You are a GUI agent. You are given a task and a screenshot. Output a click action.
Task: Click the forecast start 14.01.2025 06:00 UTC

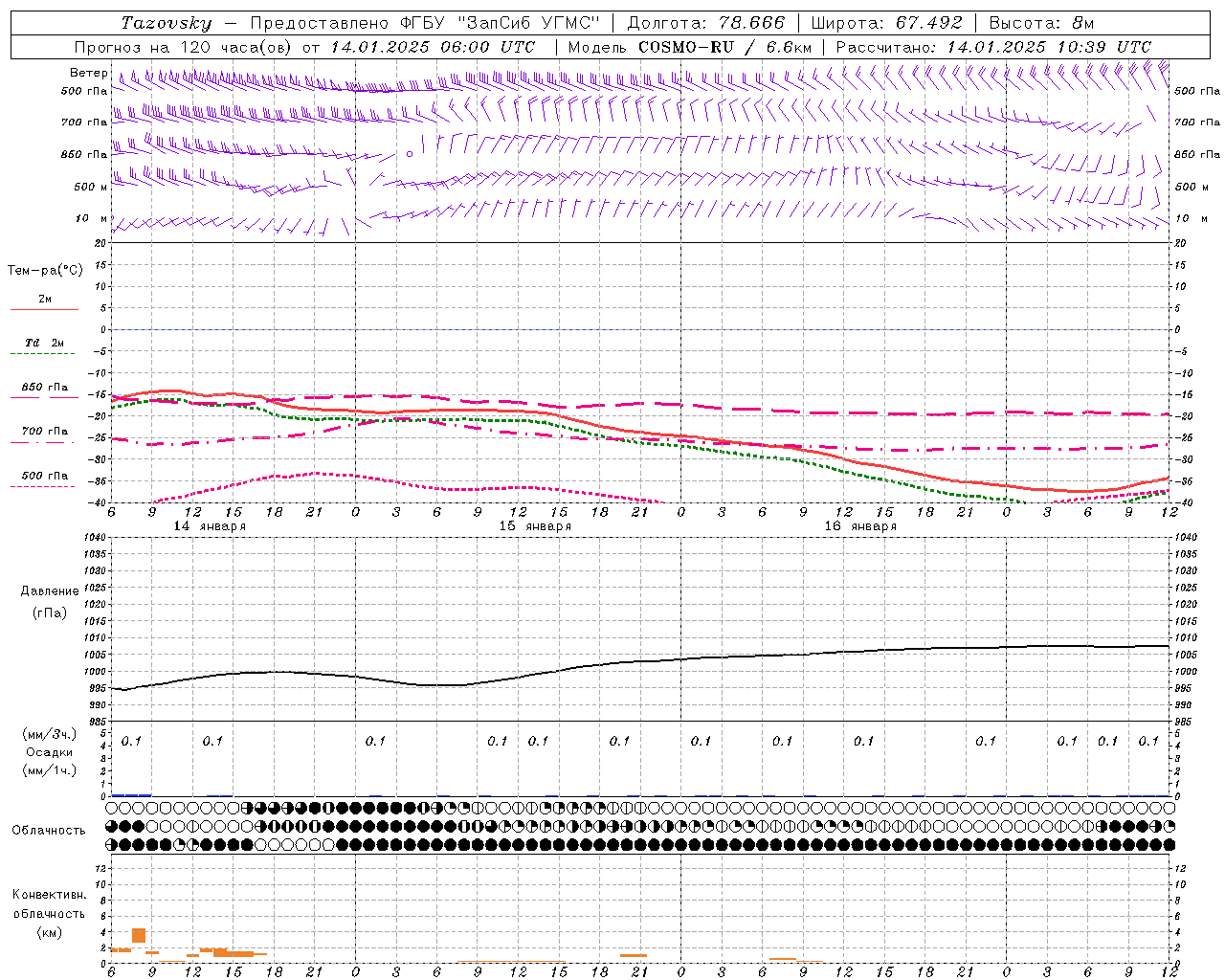click(x=433, y=47)
